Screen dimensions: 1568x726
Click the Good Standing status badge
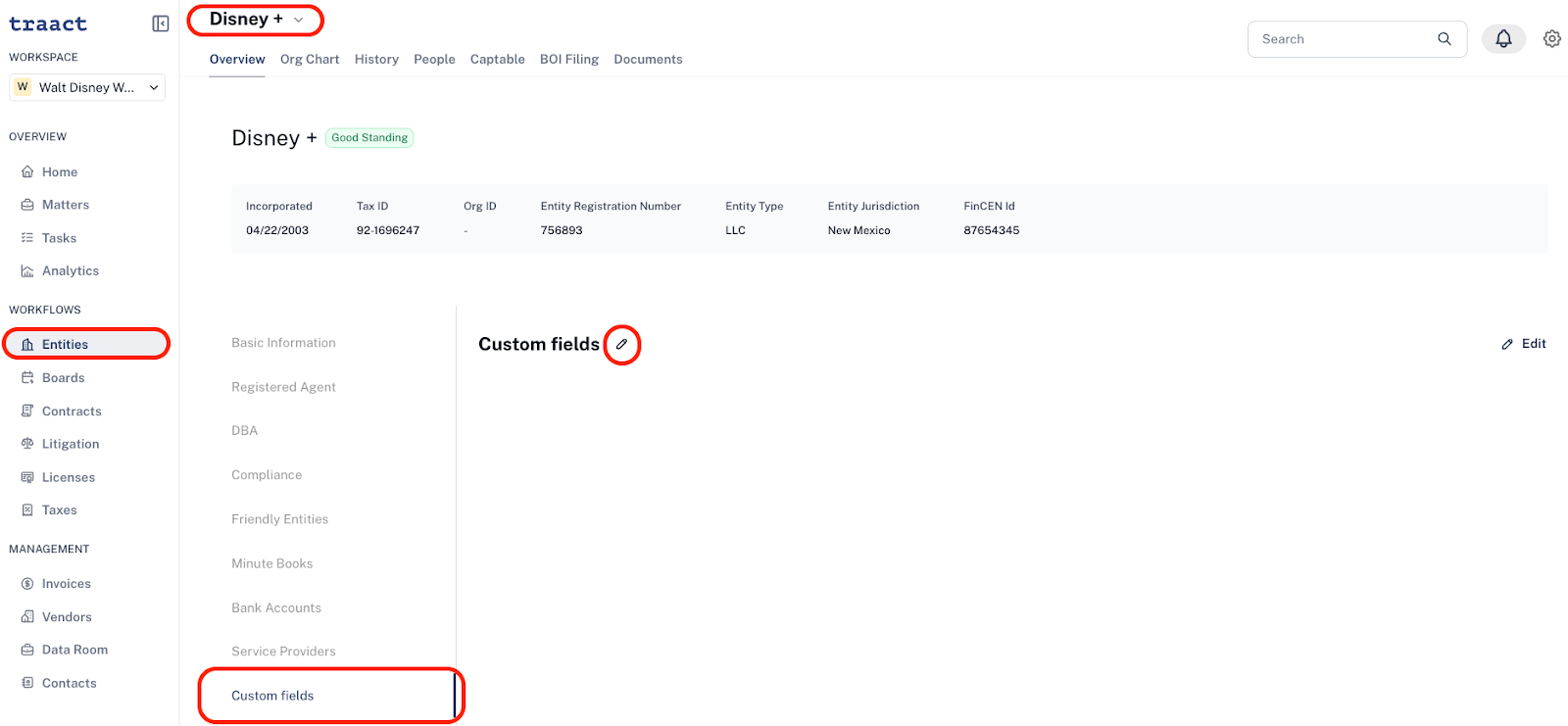[x=369, y=138]
